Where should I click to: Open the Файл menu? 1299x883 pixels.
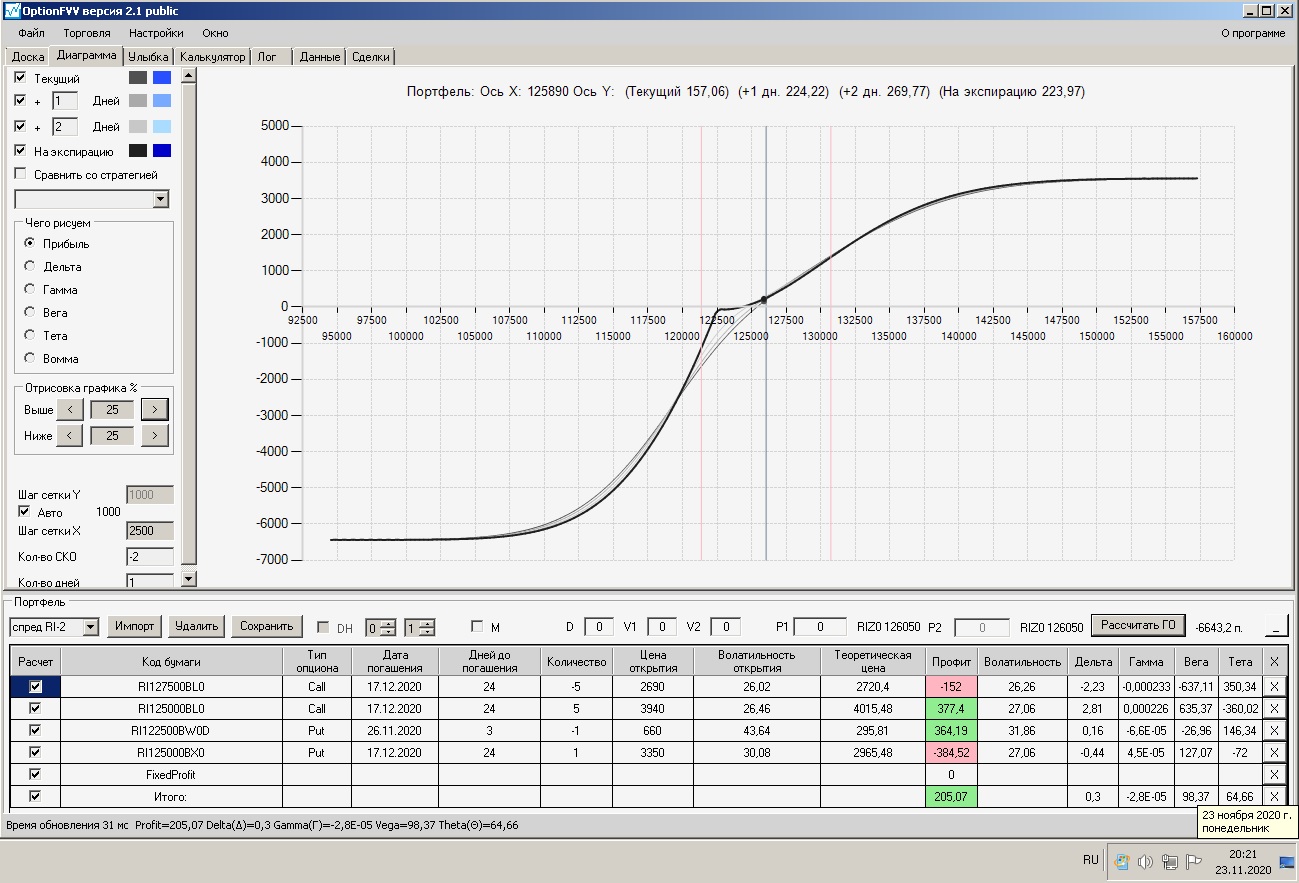(x=31, y=33)
